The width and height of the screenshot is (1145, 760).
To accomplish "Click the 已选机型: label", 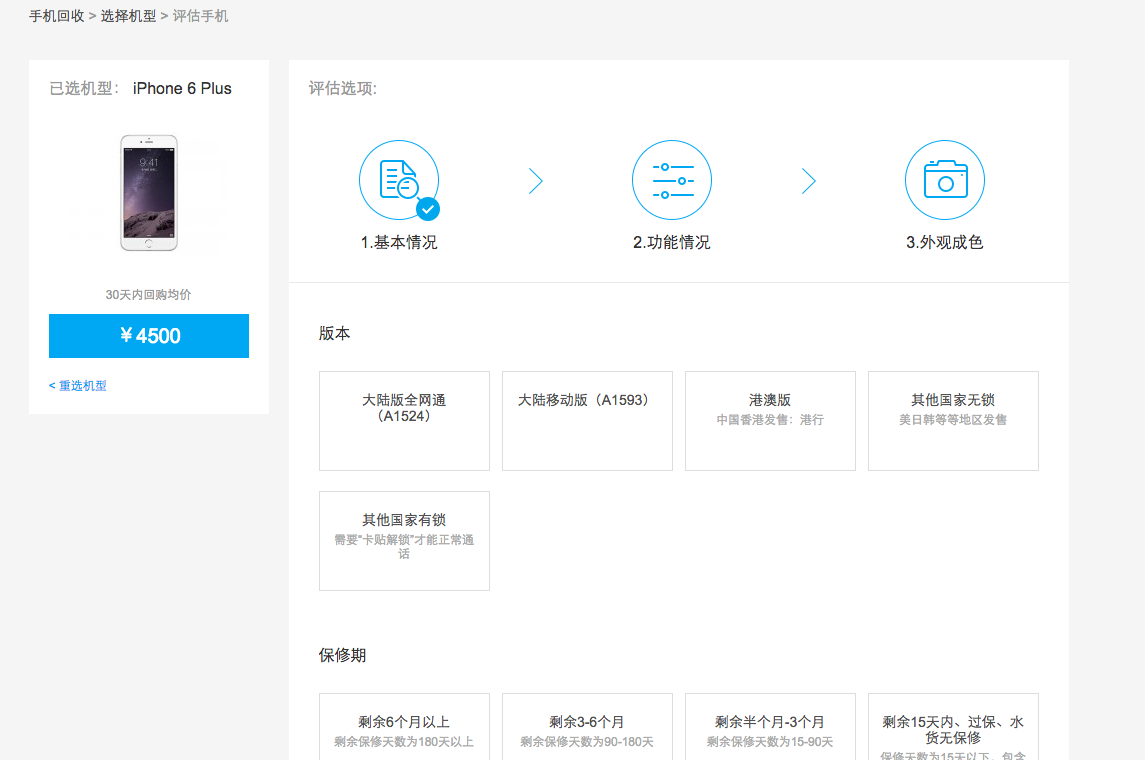I will click(x=83, y=88).
